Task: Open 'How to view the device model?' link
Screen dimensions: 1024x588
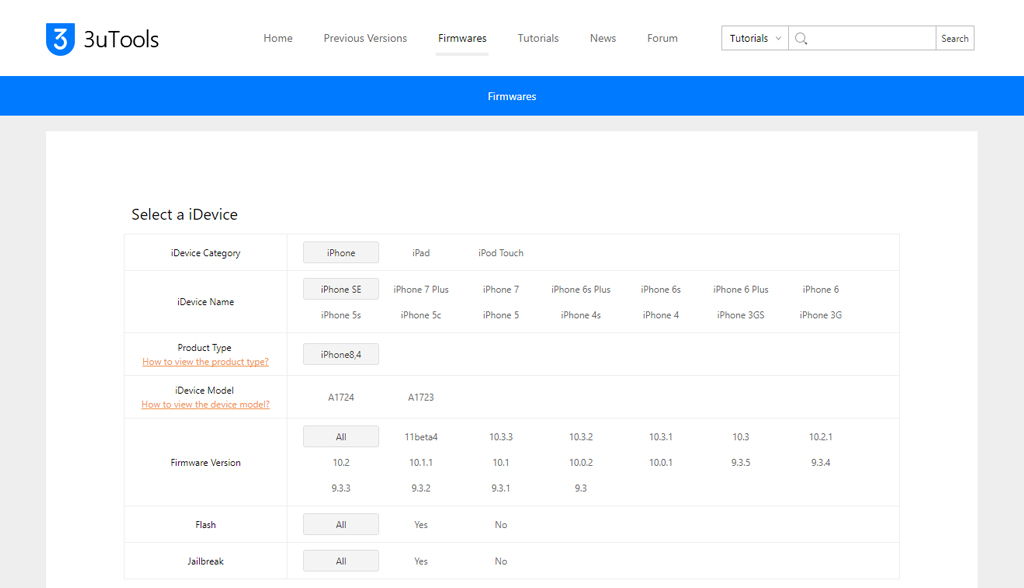Action: tap(205, 404)
